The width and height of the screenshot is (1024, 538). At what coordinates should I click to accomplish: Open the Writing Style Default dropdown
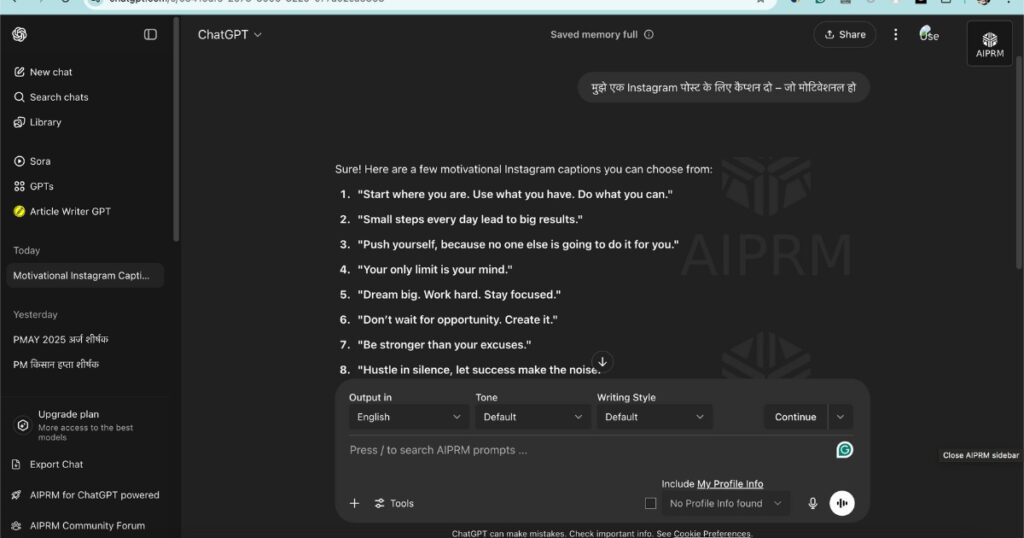654,417
